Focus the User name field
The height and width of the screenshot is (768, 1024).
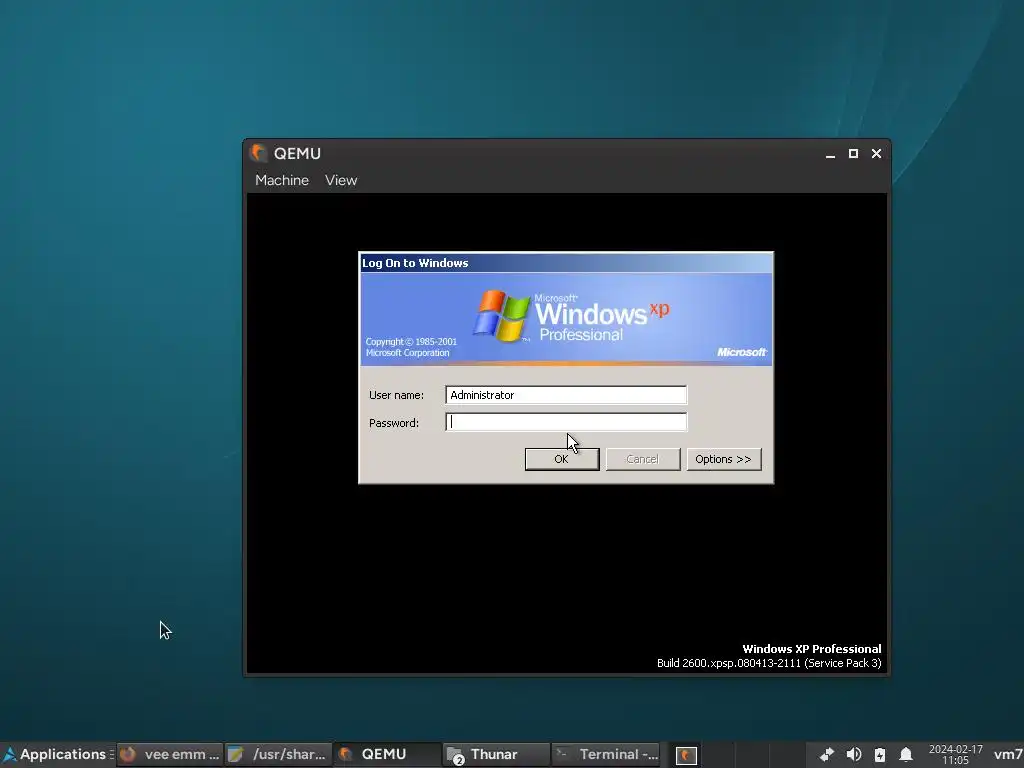(566, 394)
